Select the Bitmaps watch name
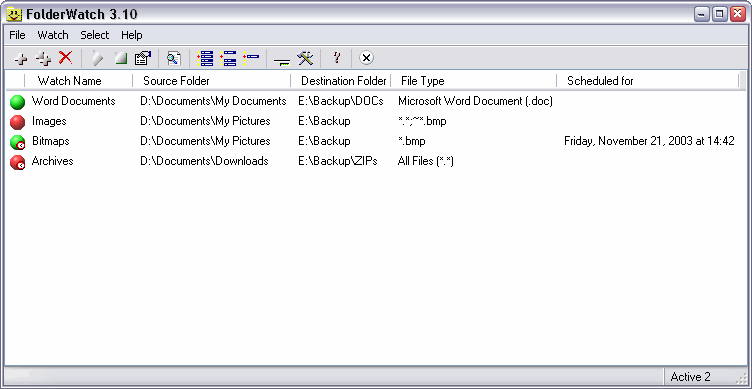Viewport: 752px width, 389px height. pyautogui.click(x=50, y=141)
